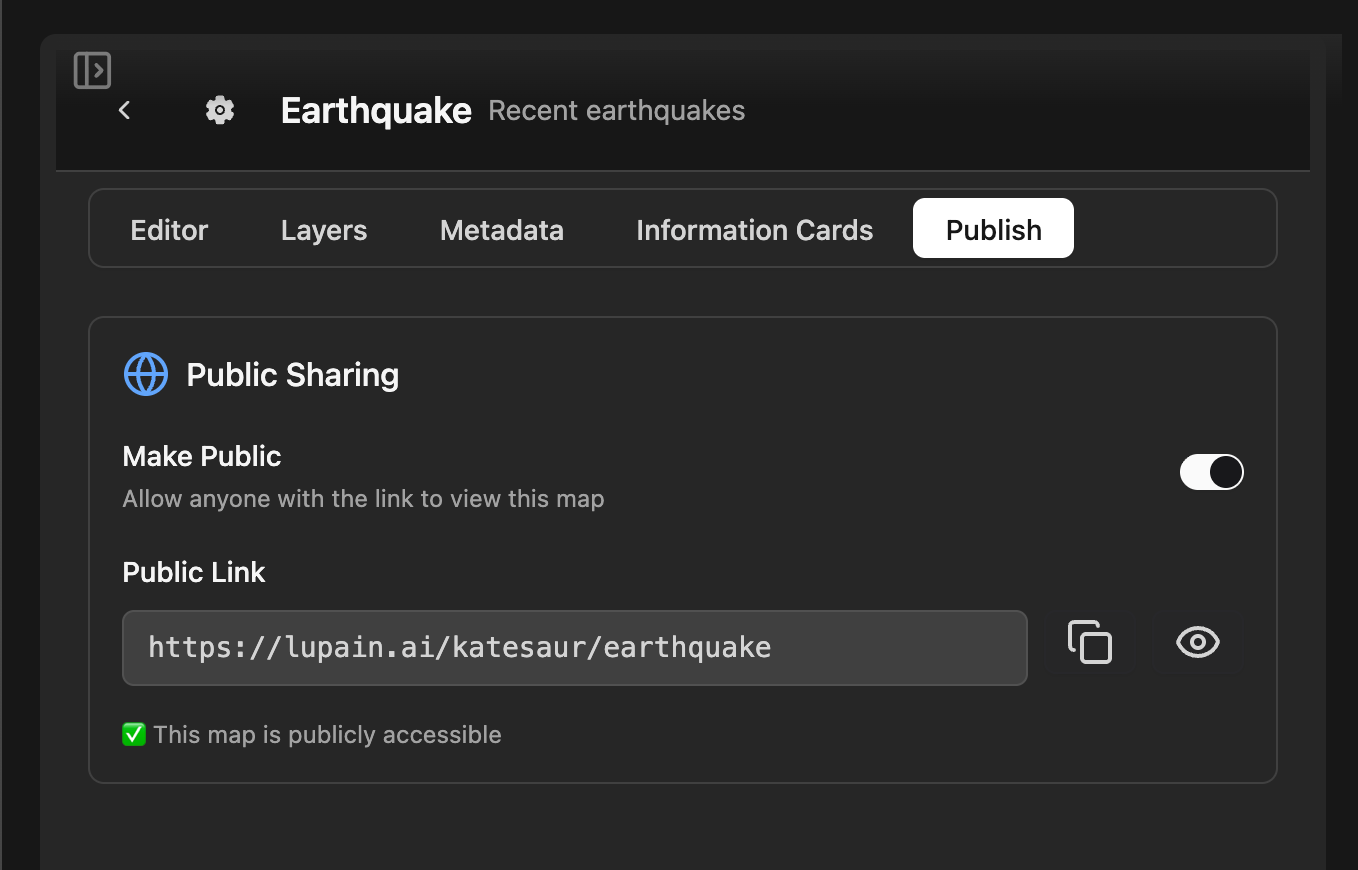Click the Public Link label

[194, 572]
